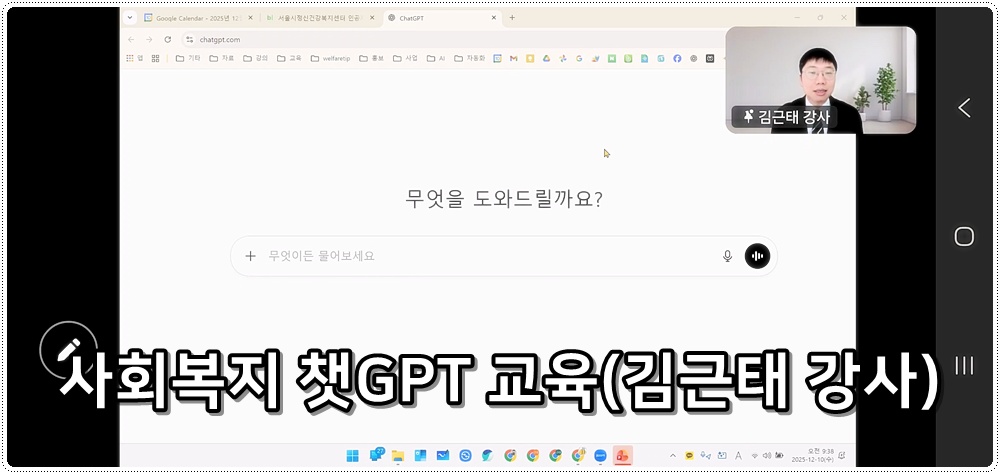The height and width of the screenshot is (474, 1000).
Task: Open the active red app on taskbar
Action: click(622, 455)
